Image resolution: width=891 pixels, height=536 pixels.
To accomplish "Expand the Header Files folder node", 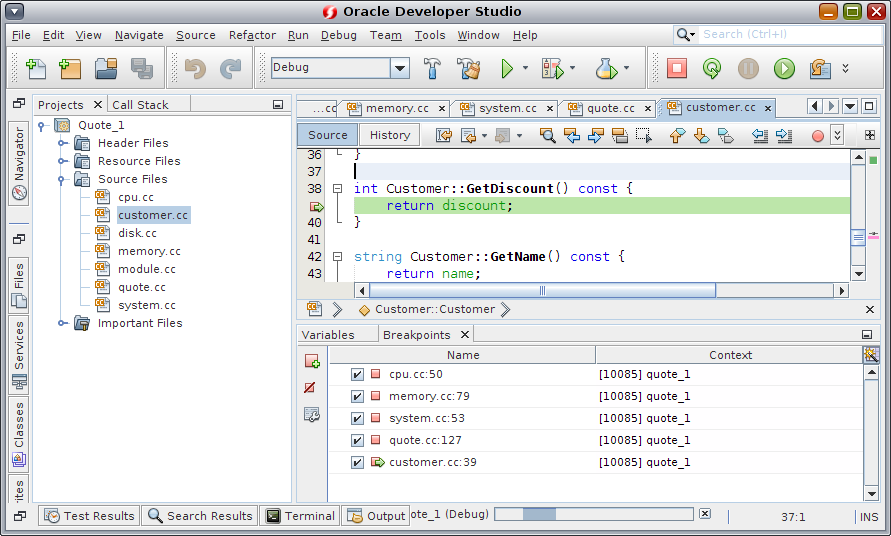I will point(63,143).
